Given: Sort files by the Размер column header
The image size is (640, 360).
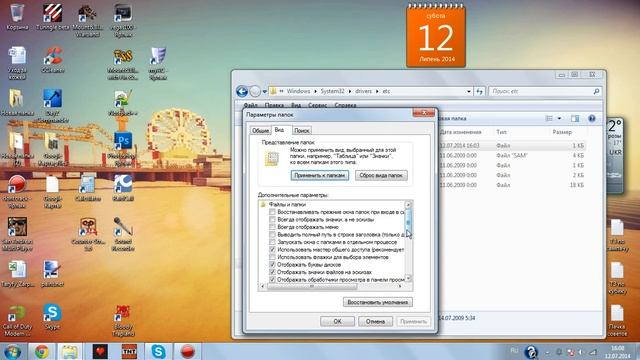Looking at the screenshot, I should (x=562, y=132).
